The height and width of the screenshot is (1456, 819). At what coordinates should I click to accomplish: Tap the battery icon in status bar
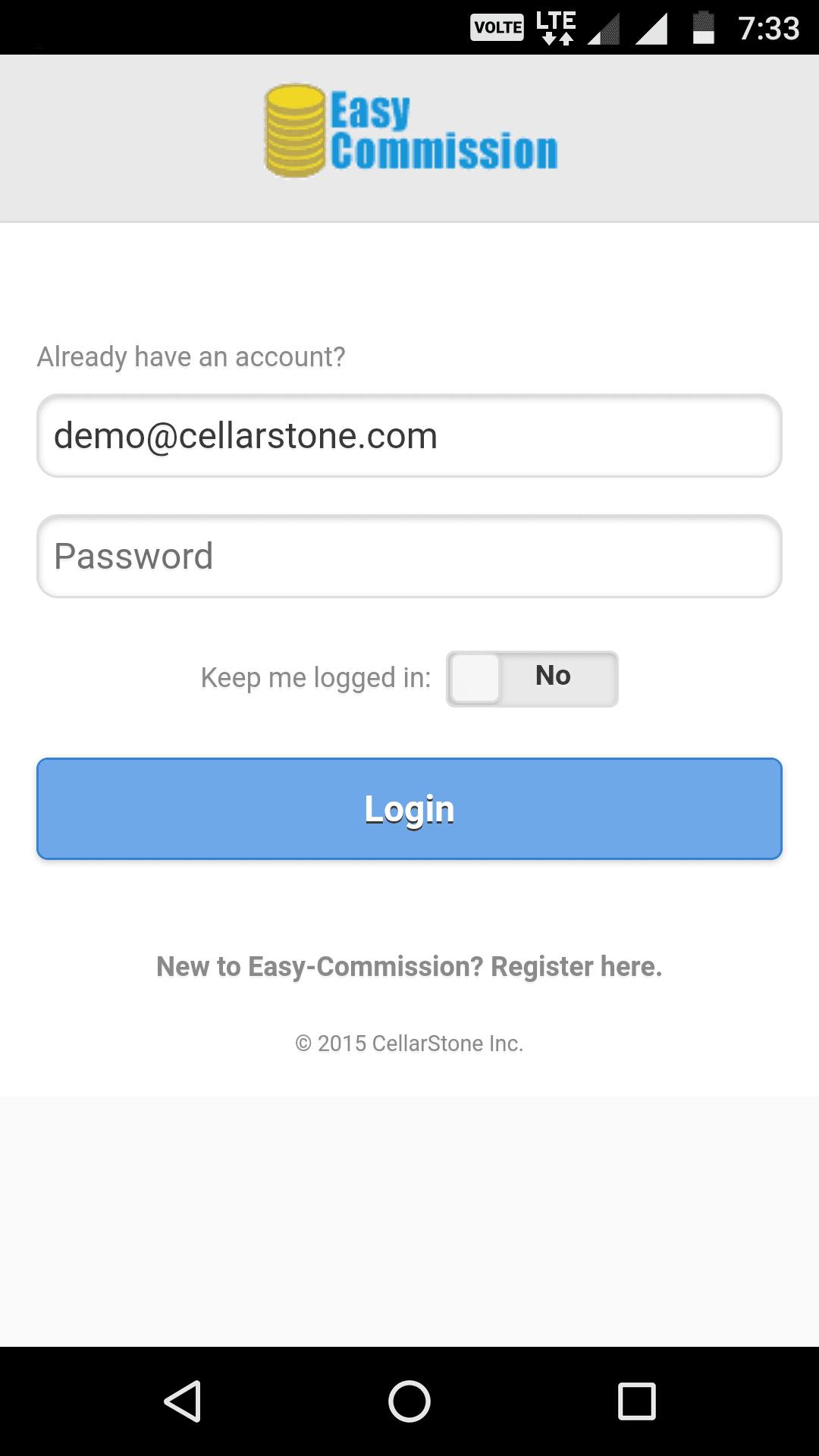(704, 28)
